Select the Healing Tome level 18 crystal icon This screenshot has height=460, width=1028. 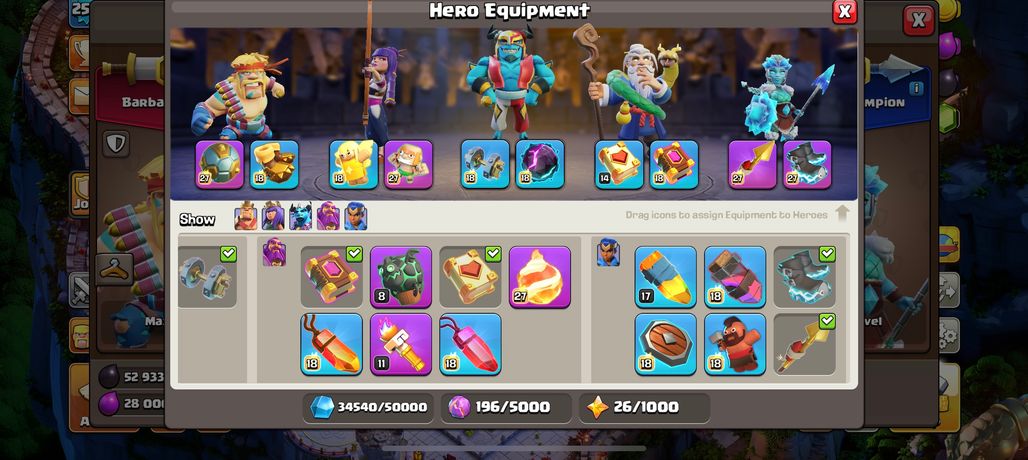click(x=331, y=344)
